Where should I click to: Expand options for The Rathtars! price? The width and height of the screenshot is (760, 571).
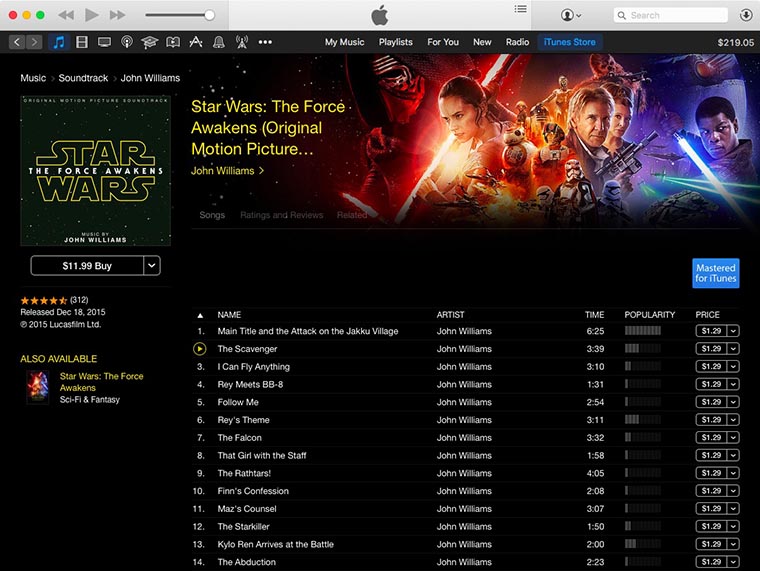tap(733, 473)
